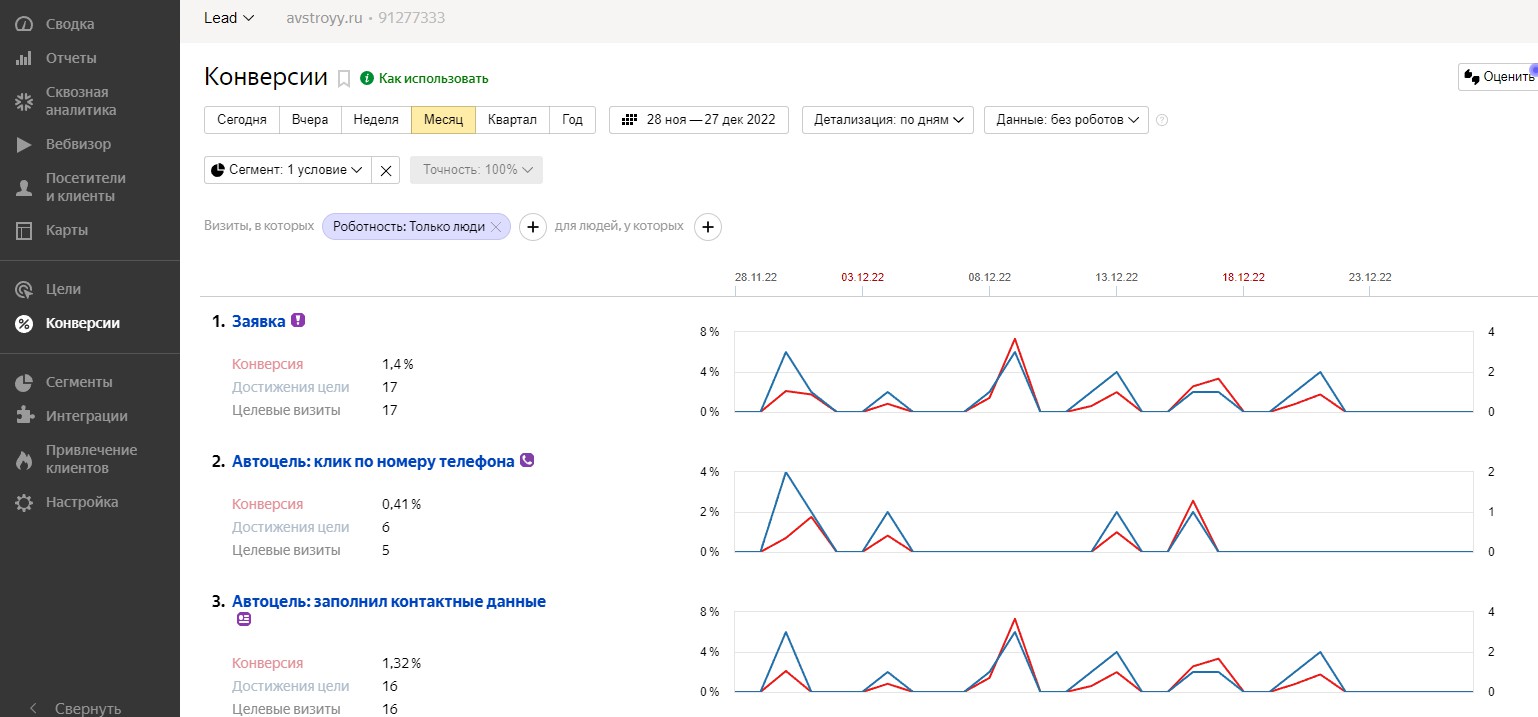Expand the Lead counter dropdown
Viewport: 1538px width, 717px height.
[229, 18]
